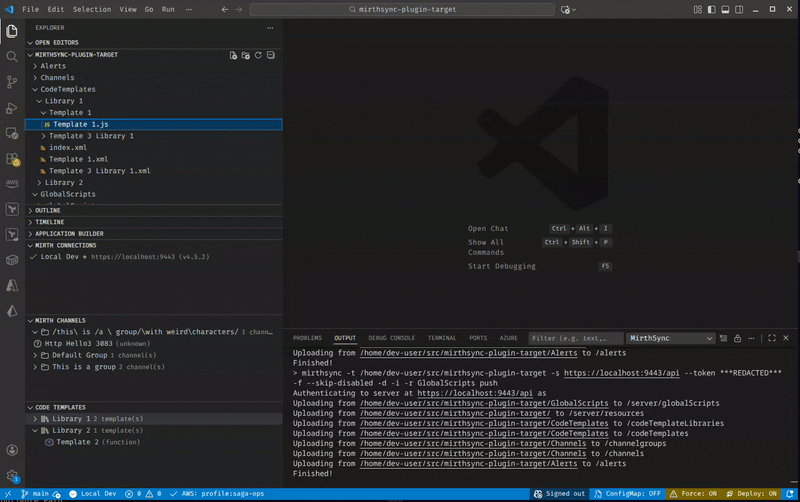The height and width of the screenshot is (502, 800).
Task: Select Local Dev Mirth connection
Action: [154, 257]
